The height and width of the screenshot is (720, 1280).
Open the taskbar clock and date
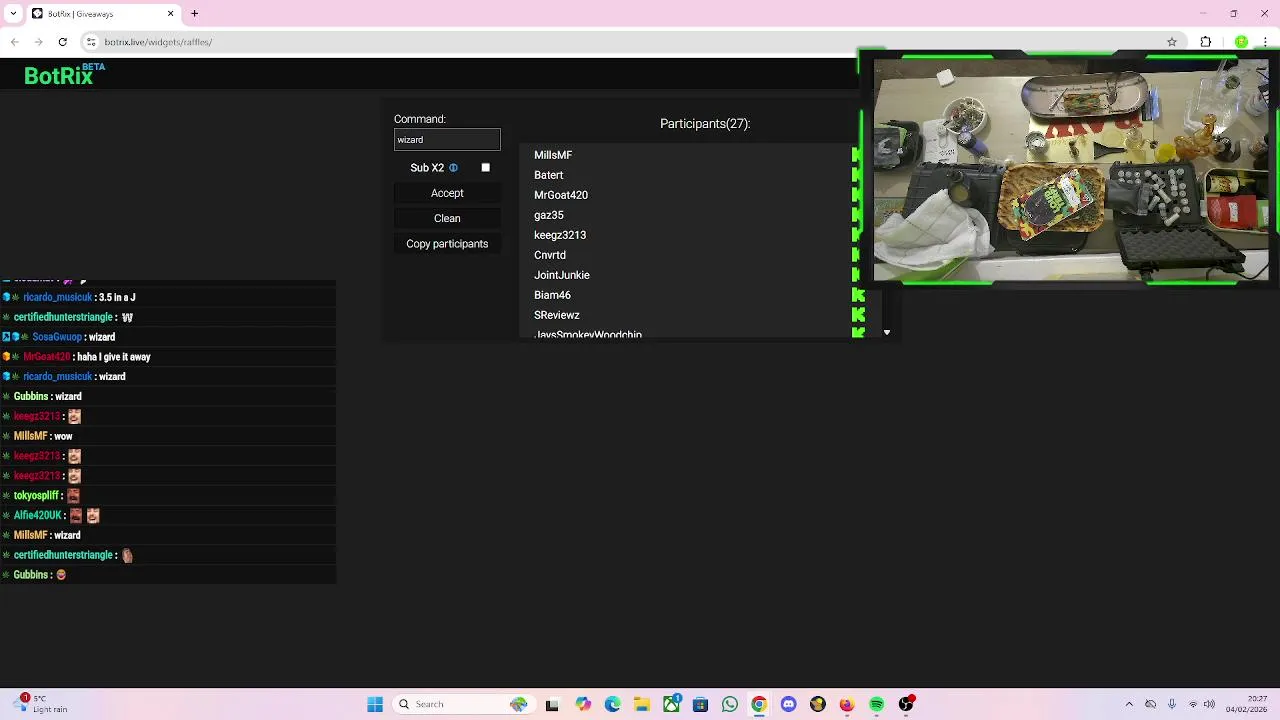coord(1246,704)
